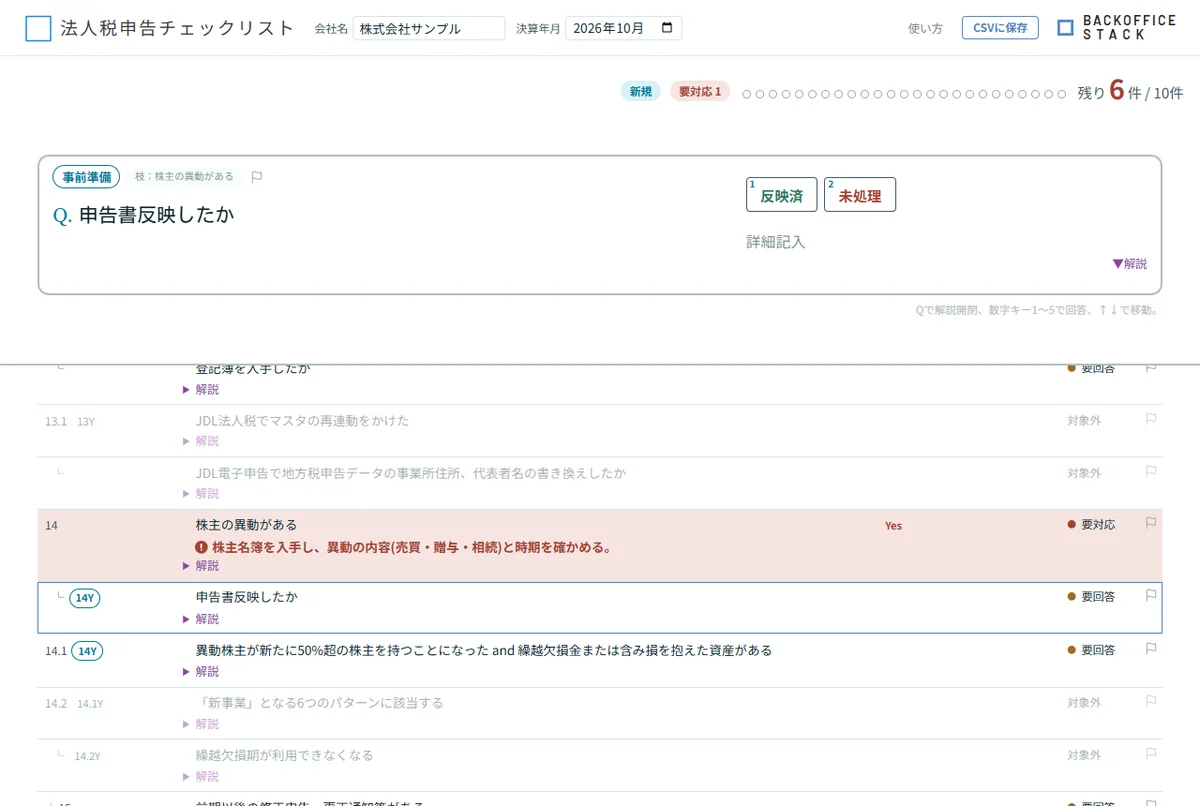Click the 枝：株主の異動がある branch label
Screen dimensions: 1200x806
(x=184, y=177)
